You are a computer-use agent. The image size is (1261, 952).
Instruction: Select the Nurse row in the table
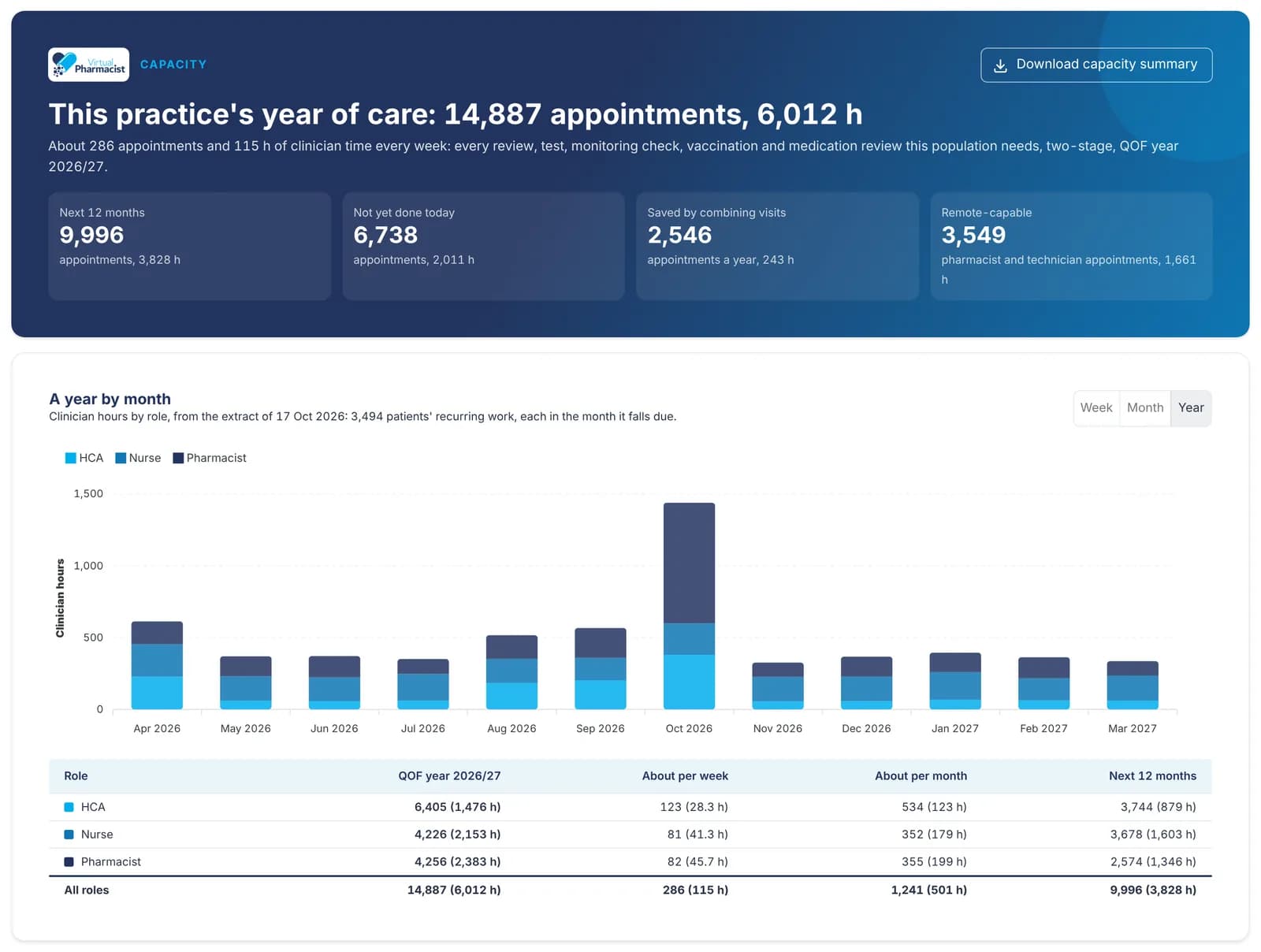click(630, 835)
